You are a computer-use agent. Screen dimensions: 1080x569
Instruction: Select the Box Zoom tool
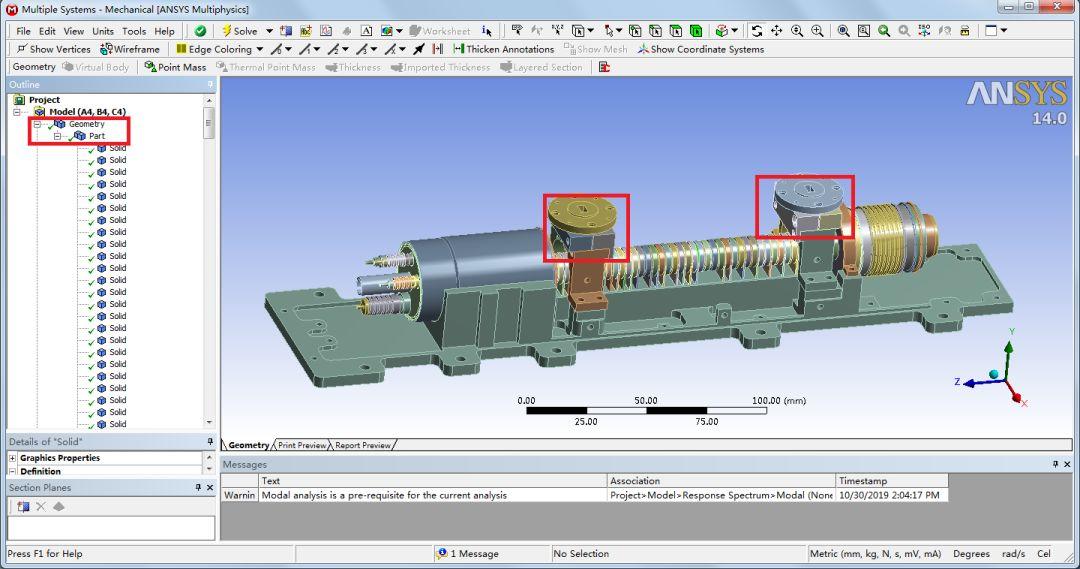(817, 31)
